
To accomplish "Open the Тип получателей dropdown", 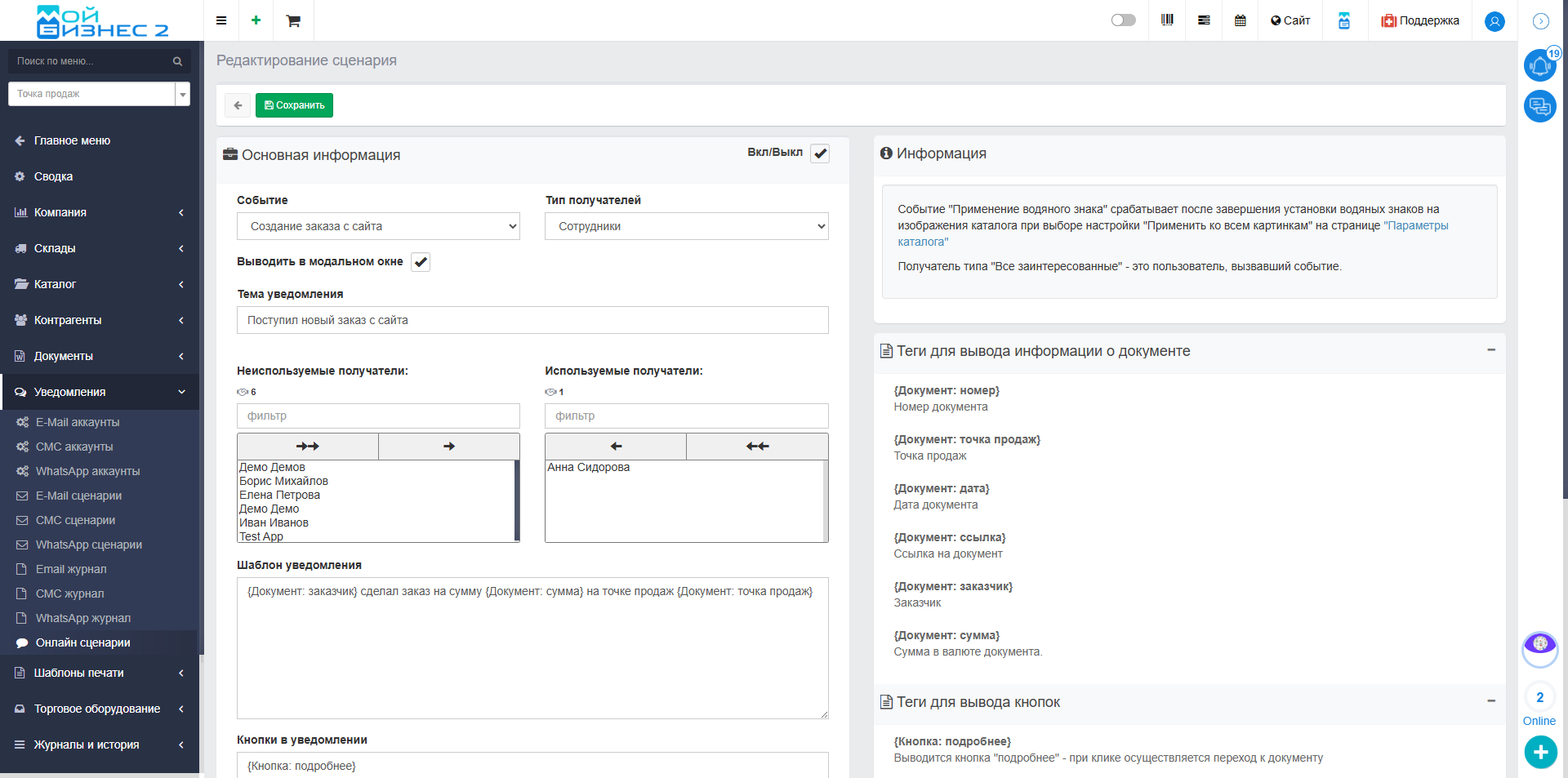I will tap(686, 226).
